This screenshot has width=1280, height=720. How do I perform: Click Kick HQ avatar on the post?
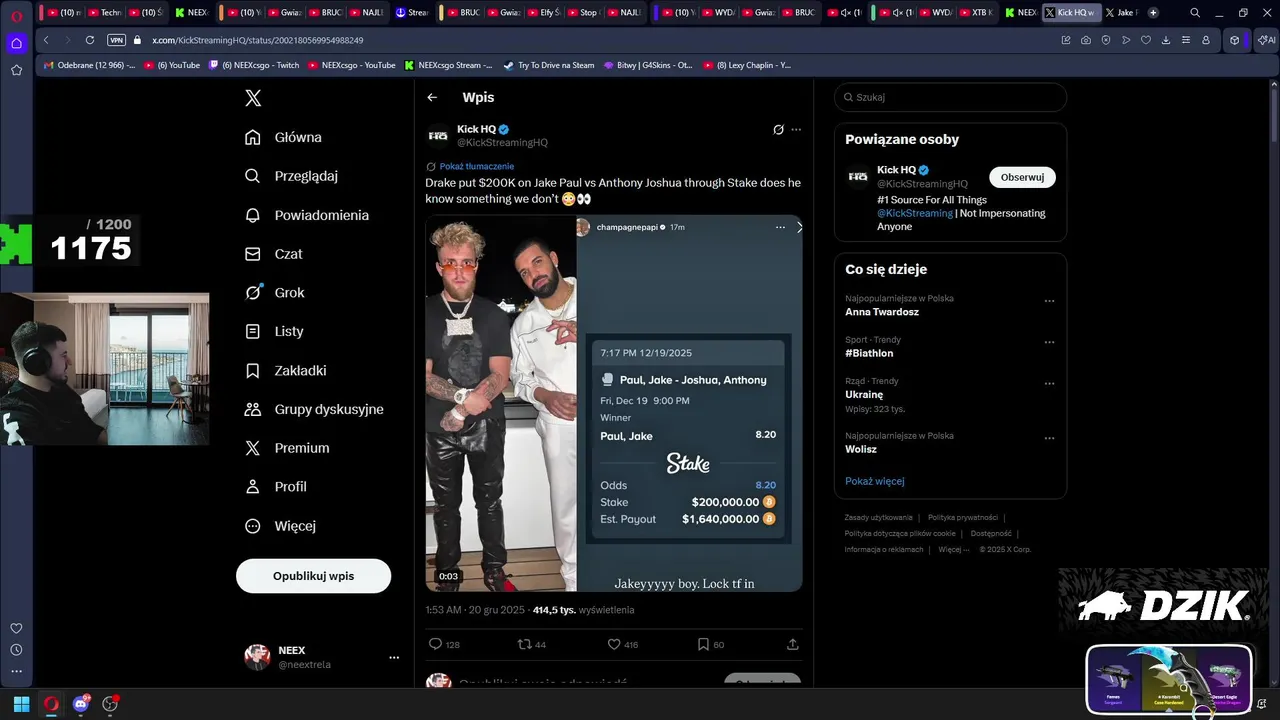438,136
